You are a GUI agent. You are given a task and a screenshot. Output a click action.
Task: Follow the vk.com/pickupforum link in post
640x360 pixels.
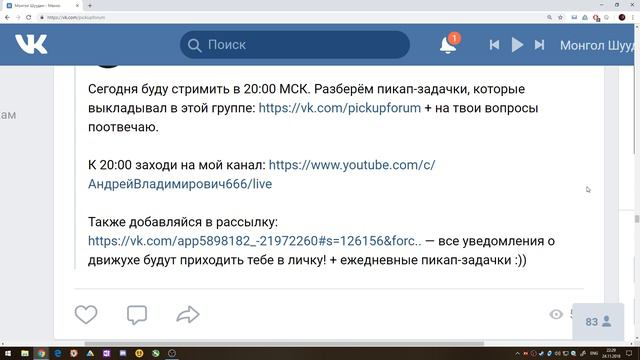(340, 108)
